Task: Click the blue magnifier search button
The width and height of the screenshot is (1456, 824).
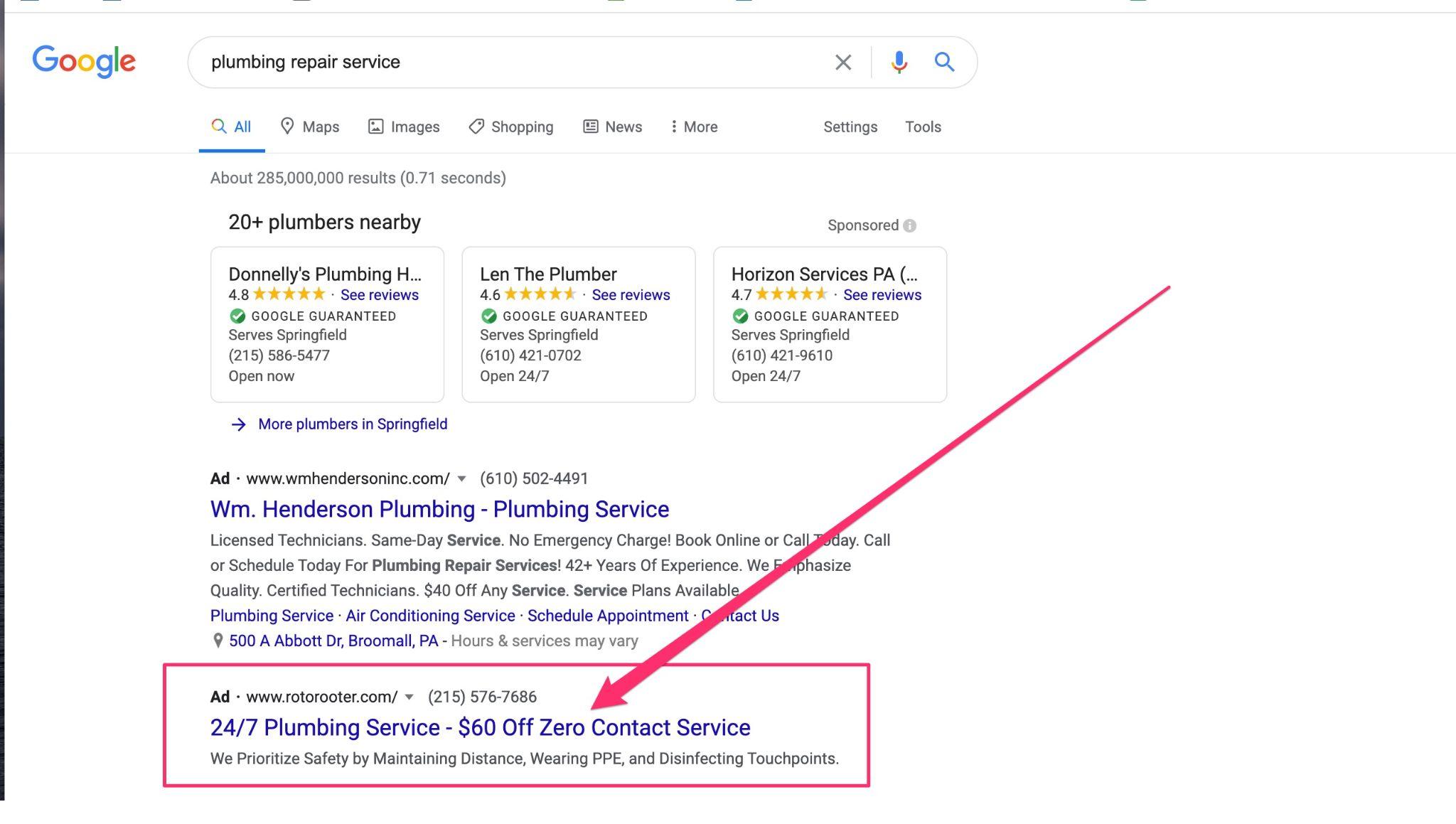Action: 944,63
